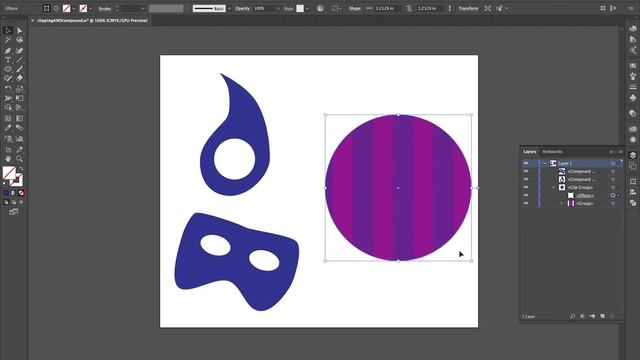Image resolution: width=640 pixels, height=360 pixels.
Task: Select the Lasso tool
Action: pyautogui.click(x=19, y=40)
